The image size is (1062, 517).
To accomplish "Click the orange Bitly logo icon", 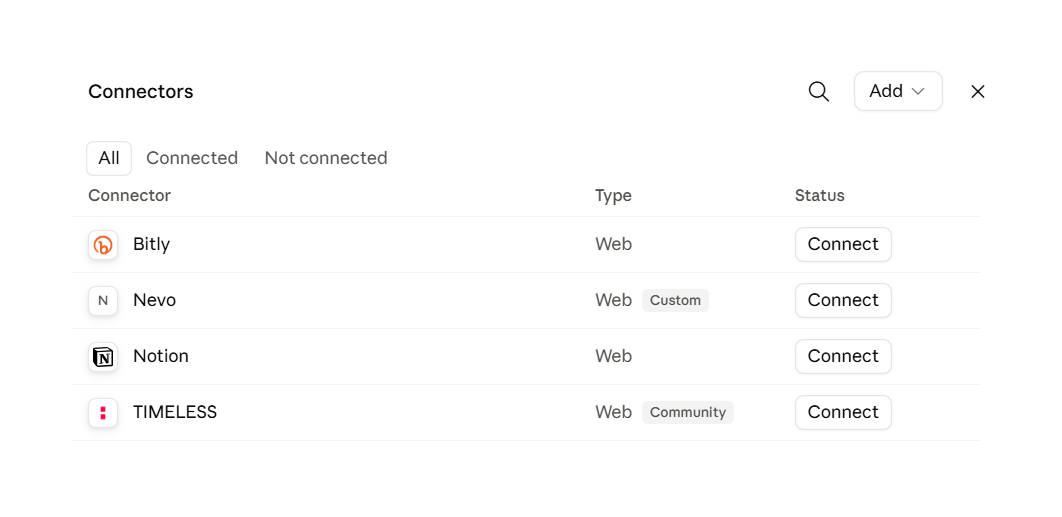I will coord(103,245).
